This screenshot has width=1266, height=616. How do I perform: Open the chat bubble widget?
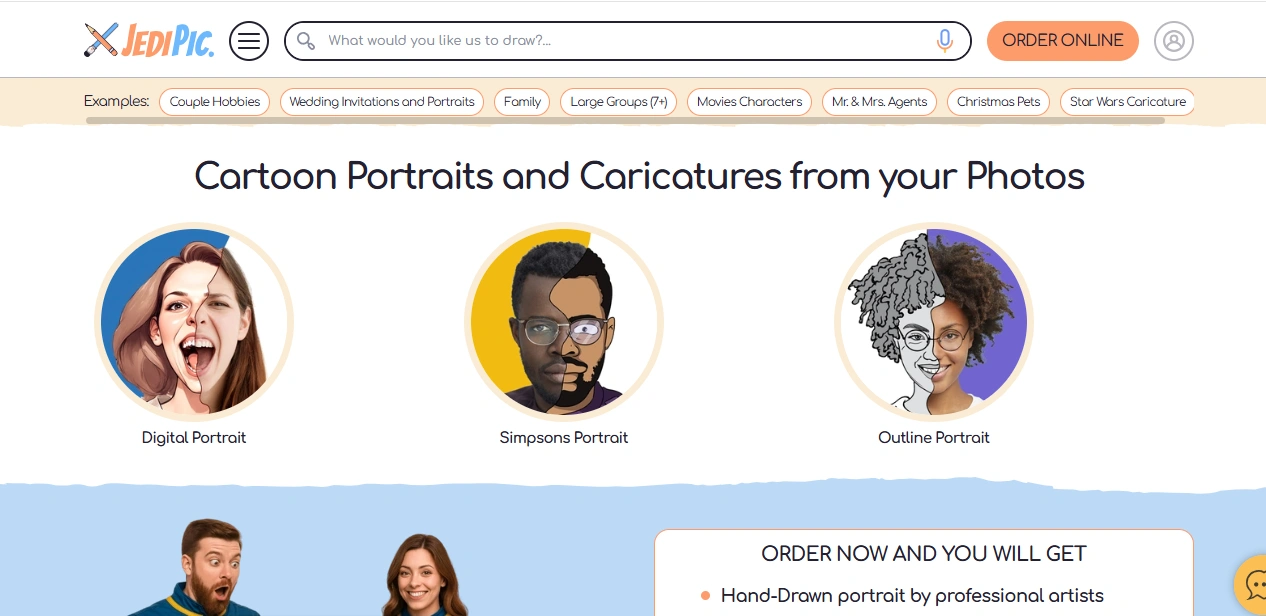click(x=1253, y=586)
